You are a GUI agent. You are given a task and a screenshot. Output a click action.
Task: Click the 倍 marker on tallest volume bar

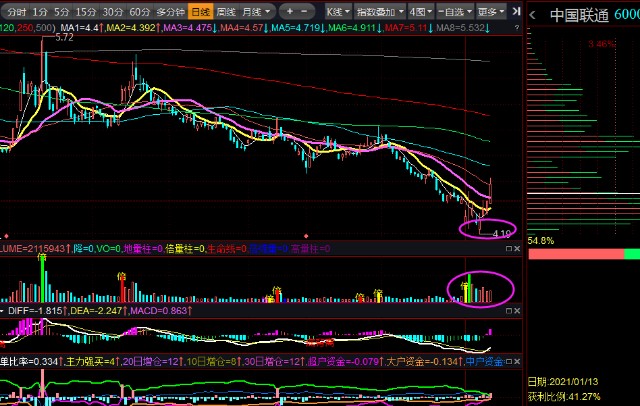tap(42, 256)
